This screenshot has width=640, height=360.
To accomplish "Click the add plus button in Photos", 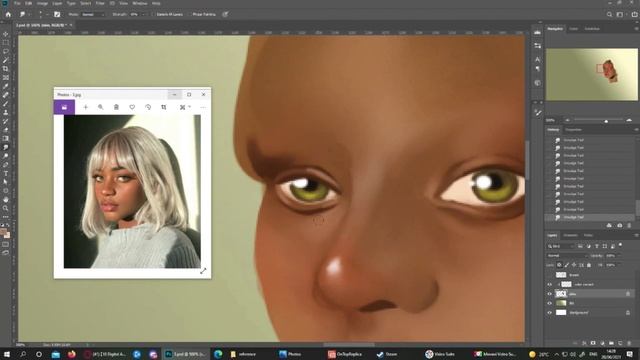I will pyautogui.click(x=85, y=107).
